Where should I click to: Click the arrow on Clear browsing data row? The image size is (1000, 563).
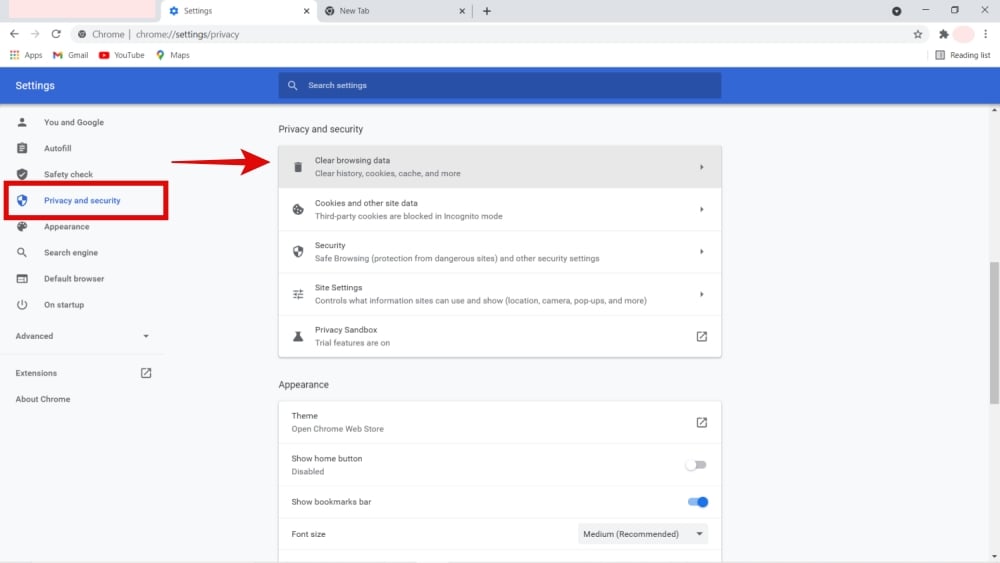(x=702, y=167)
